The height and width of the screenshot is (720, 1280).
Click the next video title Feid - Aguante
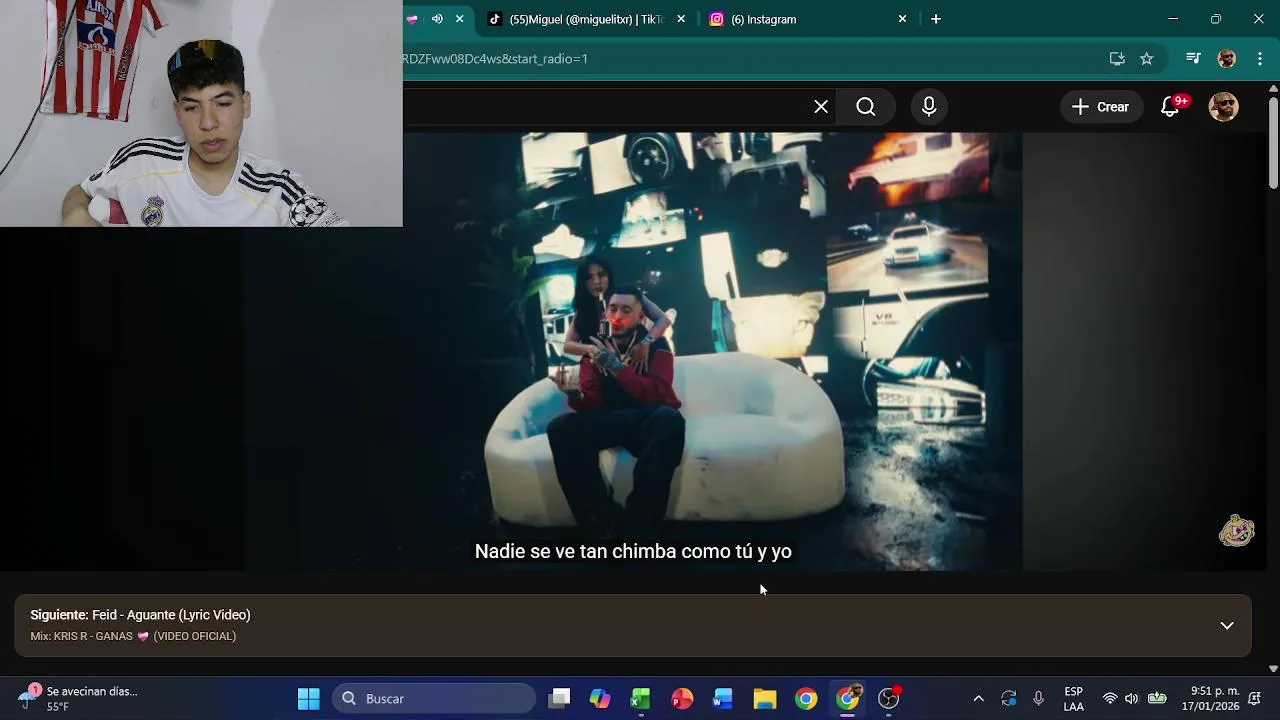[x=171, y=615]
